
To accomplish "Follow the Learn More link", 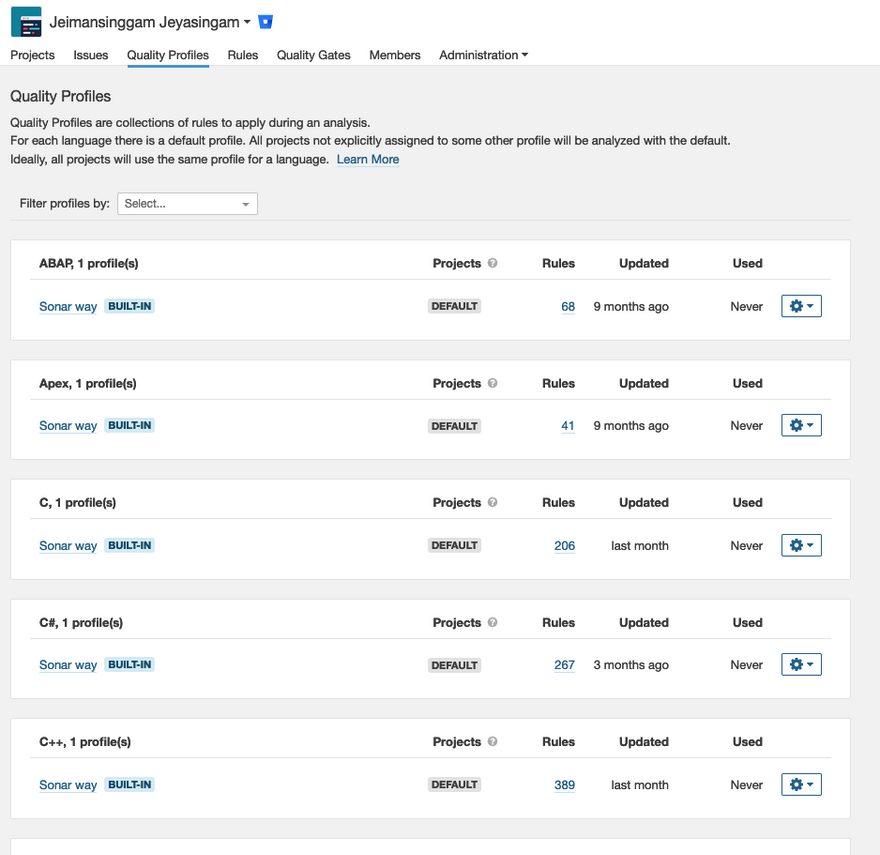I will tap(367, 160).
